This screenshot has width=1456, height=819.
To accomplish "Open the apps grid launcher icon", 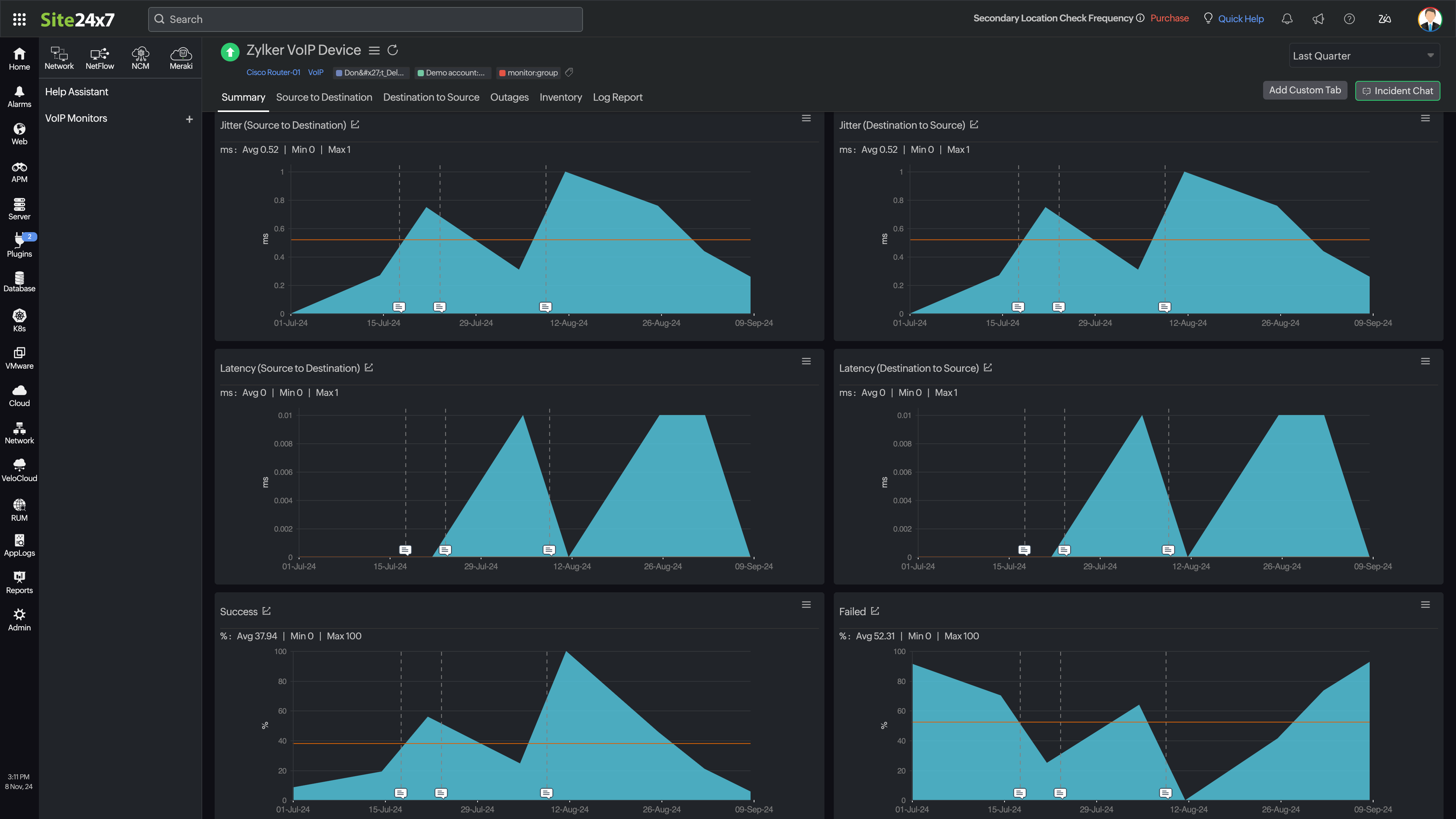I will point(19,19).
